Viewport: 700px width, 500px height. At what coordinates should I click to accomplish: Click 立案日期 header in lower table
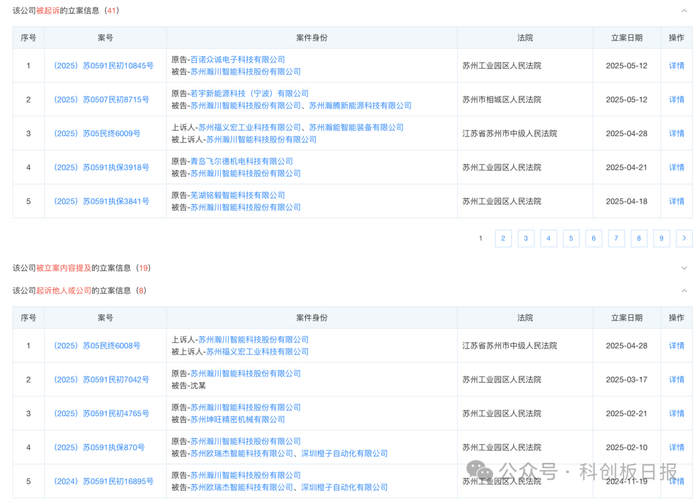[626, 318]
